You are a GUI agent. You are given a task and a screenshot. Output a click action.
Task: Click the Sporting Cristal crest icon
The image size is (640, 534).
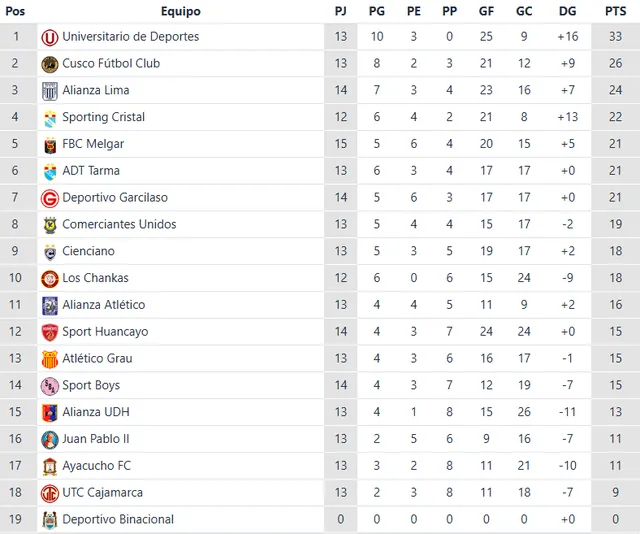49,118
